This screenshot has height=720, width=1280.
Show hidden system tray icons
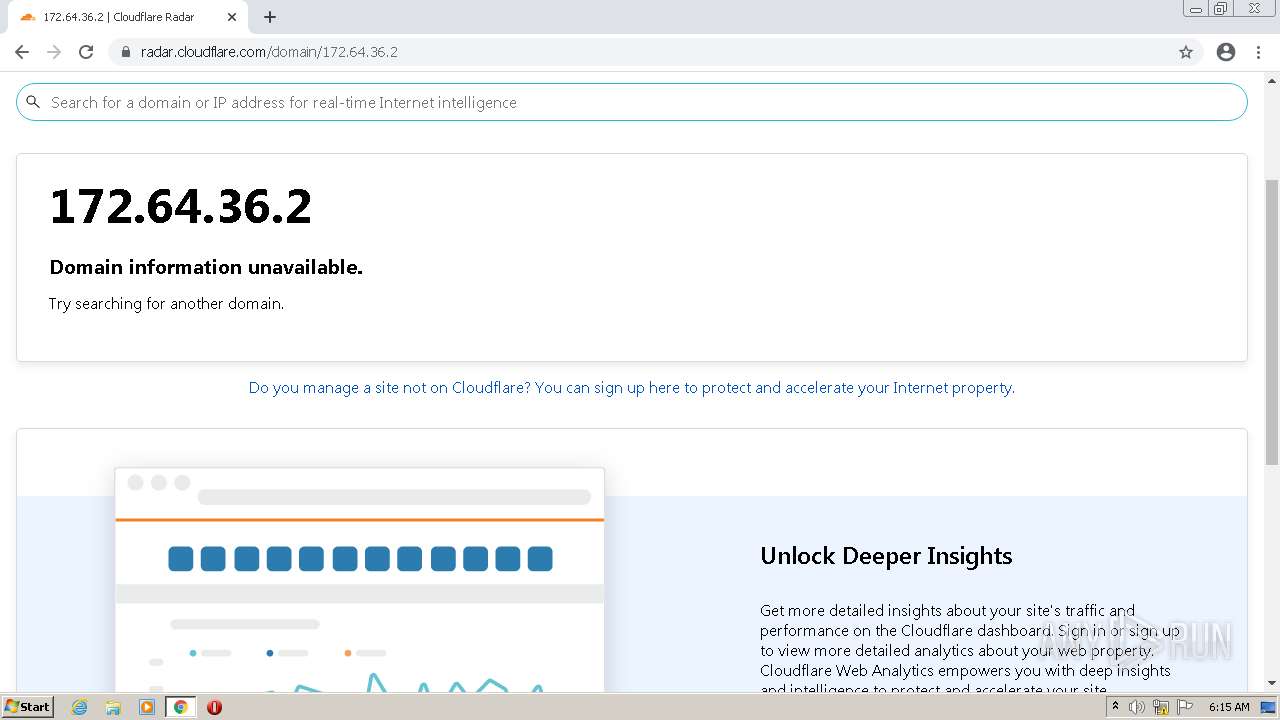1115,707
